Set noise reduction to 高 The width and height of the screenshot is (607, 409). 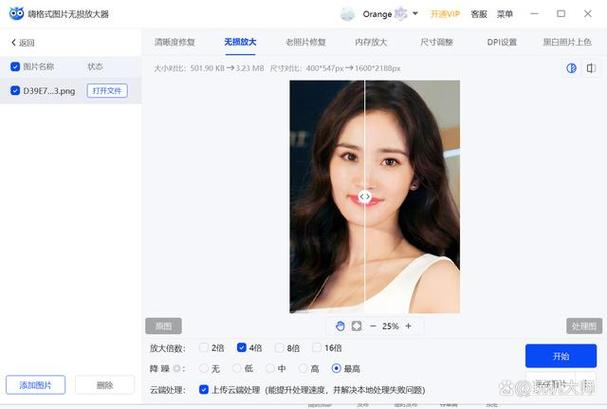[x=303, y=368]
